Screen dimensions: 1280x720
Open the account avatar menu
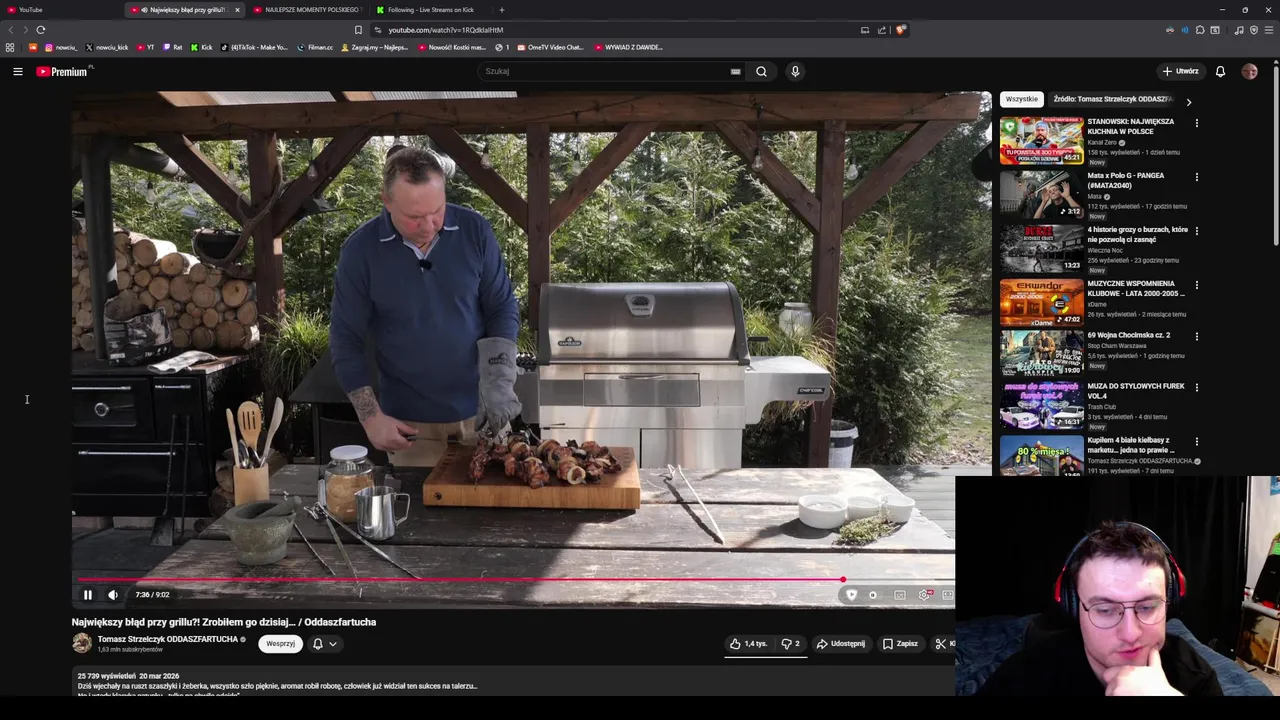(1249, 71)
